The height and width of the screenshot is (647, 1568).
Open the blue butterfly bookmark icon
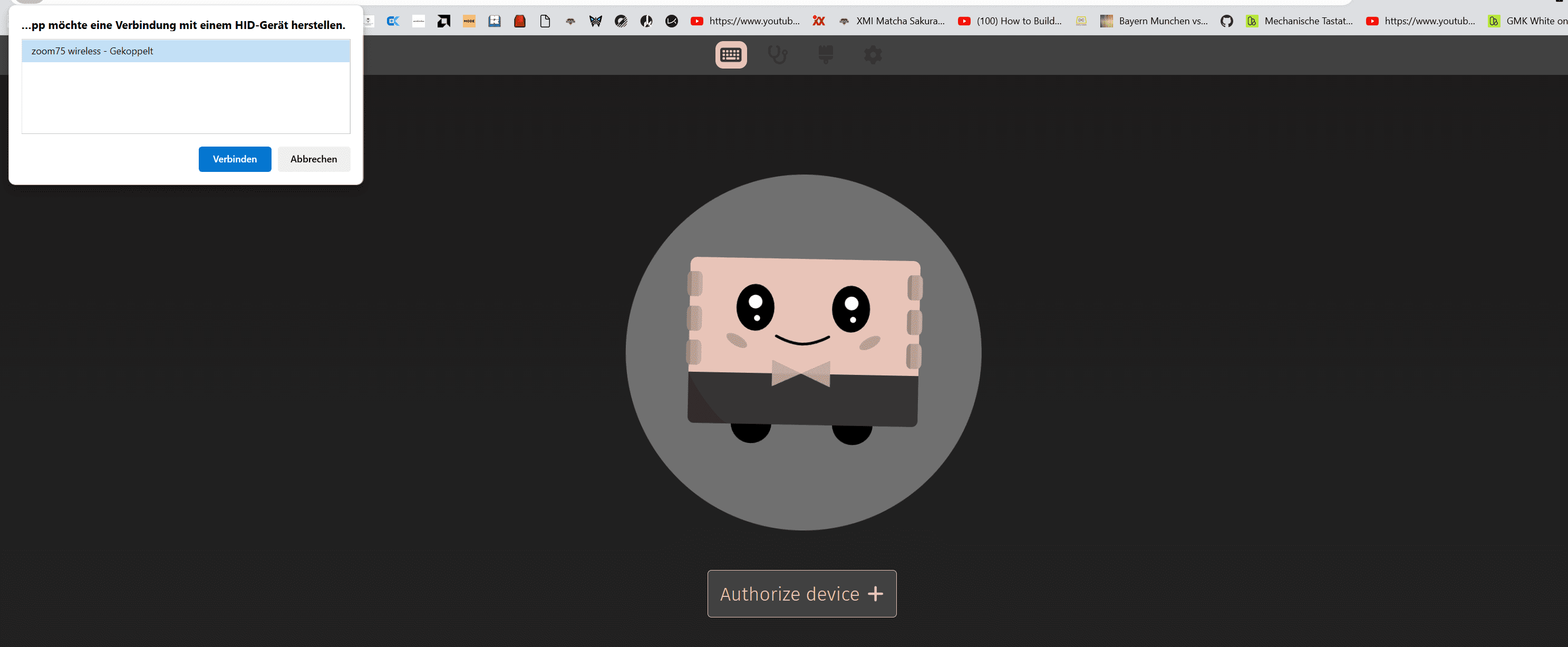[x=595, y=21]
